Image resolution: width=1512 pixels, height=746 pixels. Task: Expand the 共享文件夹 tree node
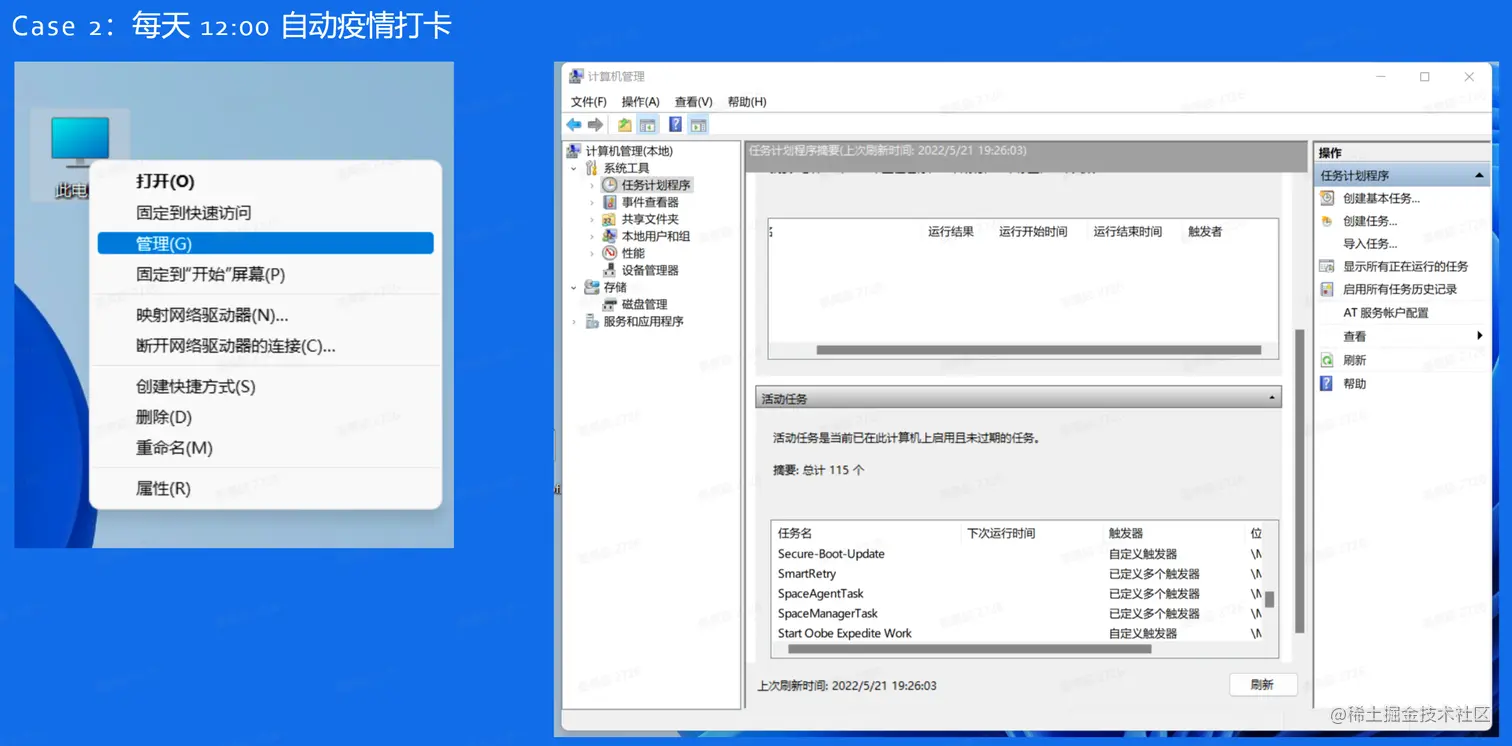pyautogui.click(x=592, y=219)
